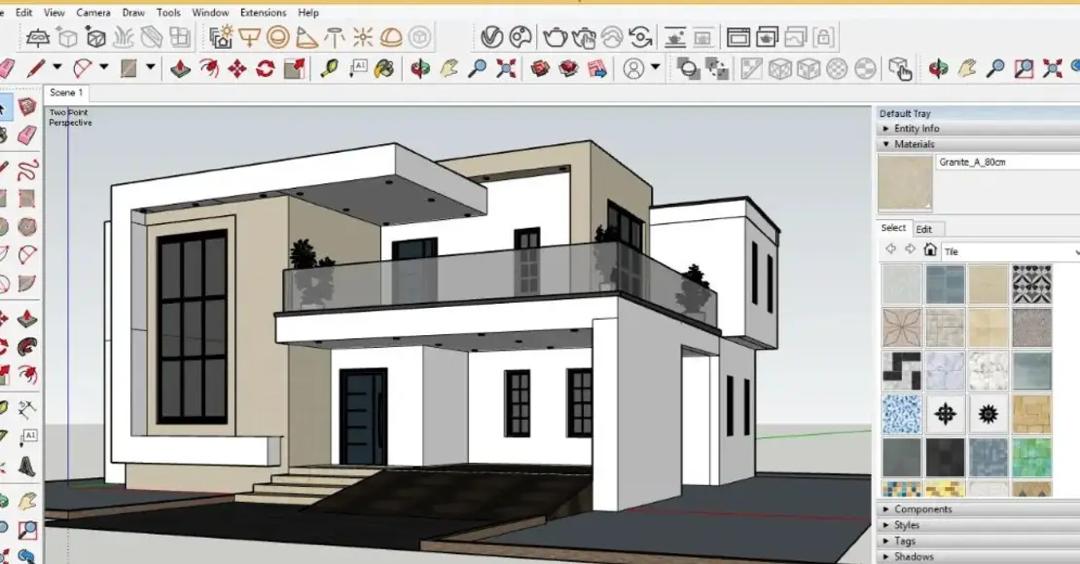Screen dimensions: 1080x564
Task: Open the Camera menu
Action: pyautogui.click(x=93, y=12)
